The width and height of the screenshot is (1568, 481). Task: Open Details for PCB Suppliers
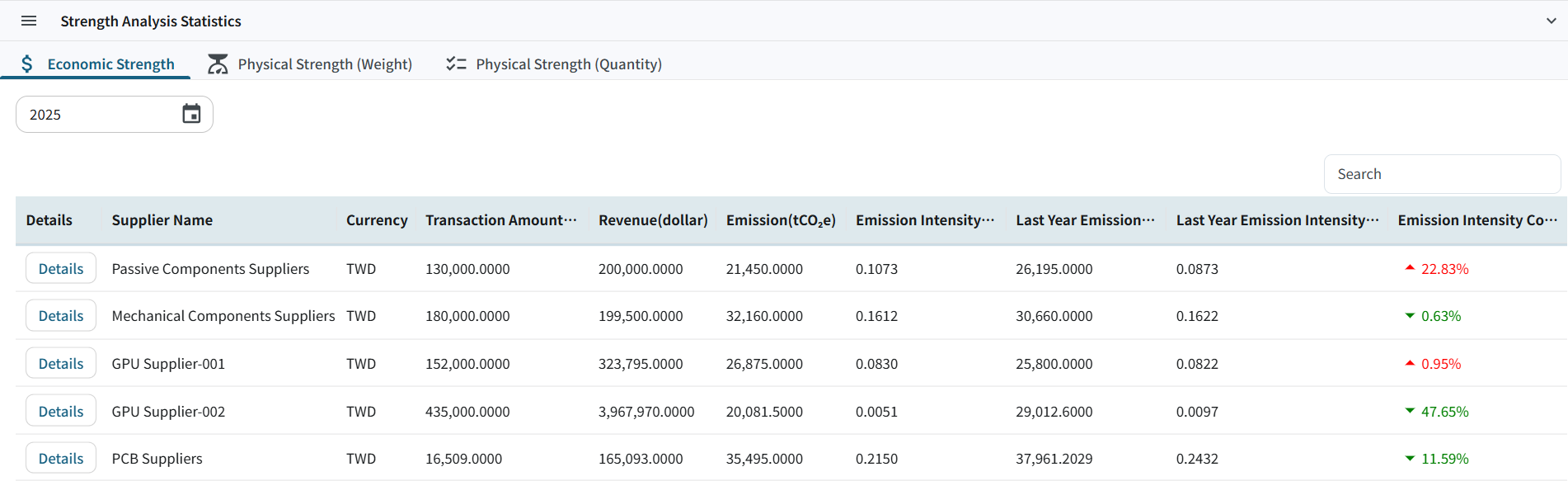coord(61,458)
